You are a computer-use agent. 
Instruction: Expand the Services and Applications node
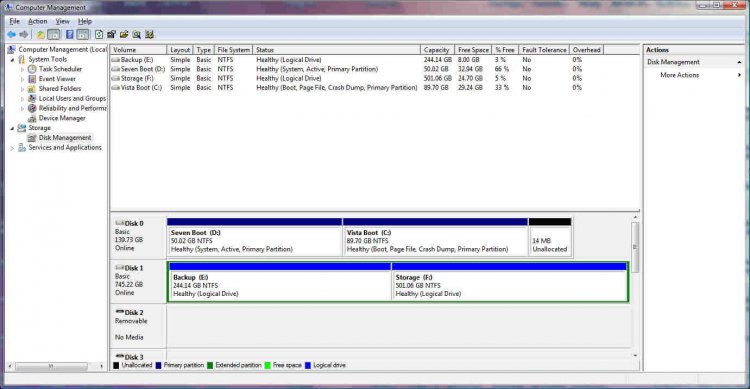12,148
